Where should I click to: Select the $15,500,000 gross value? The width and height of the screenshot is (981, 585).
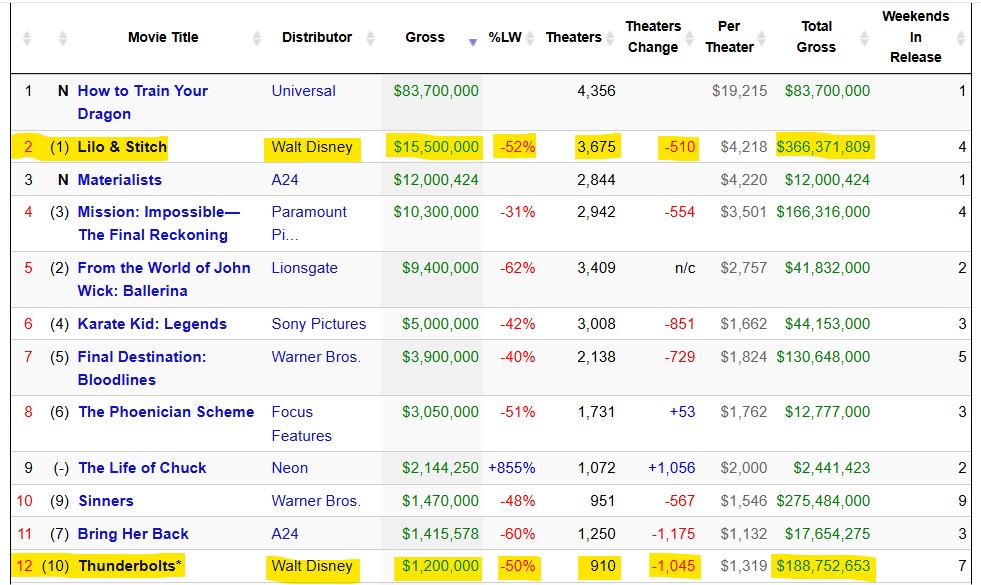pos(436,147)
